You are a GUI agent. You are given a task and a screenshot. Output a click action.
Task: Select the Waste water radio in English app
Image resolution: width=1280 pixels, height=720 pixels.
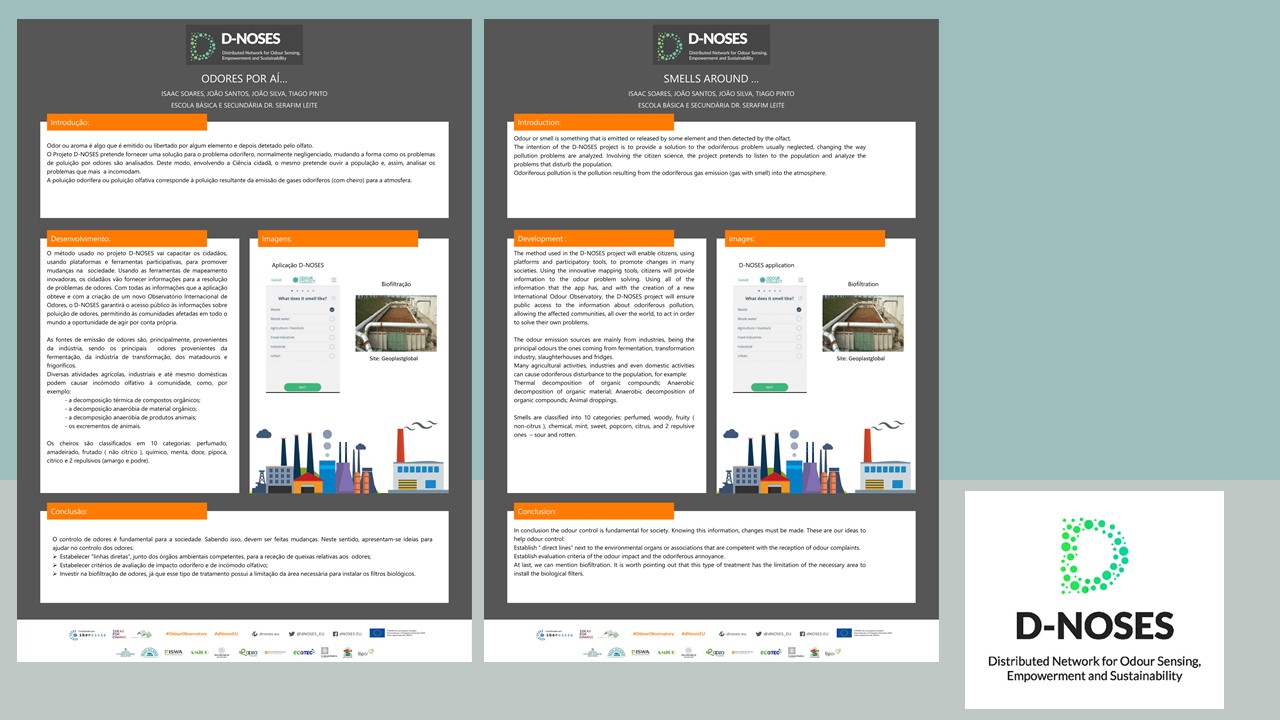tap(799, 319)
